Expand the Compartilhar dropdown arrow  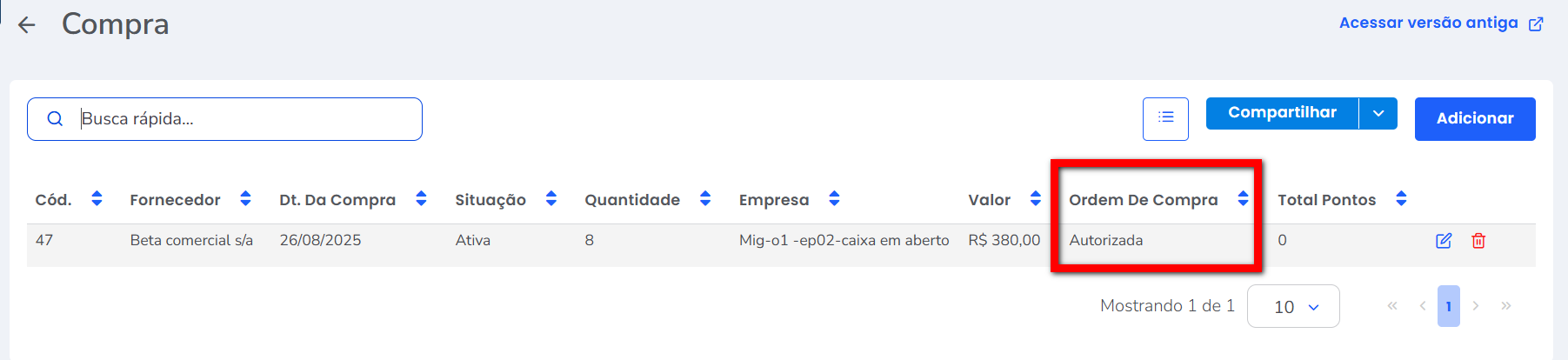coord(1378,114)
